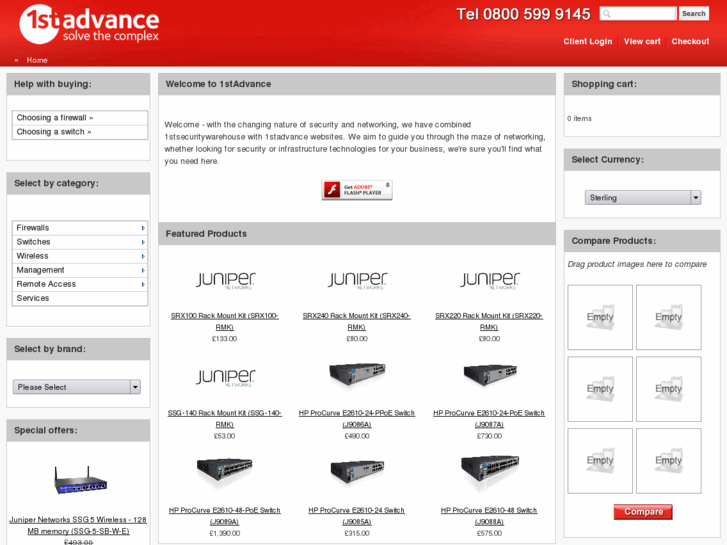
Task: Click the Juniper logo above SRX240 Rack Mount Kit
Action: click(357, 280)
